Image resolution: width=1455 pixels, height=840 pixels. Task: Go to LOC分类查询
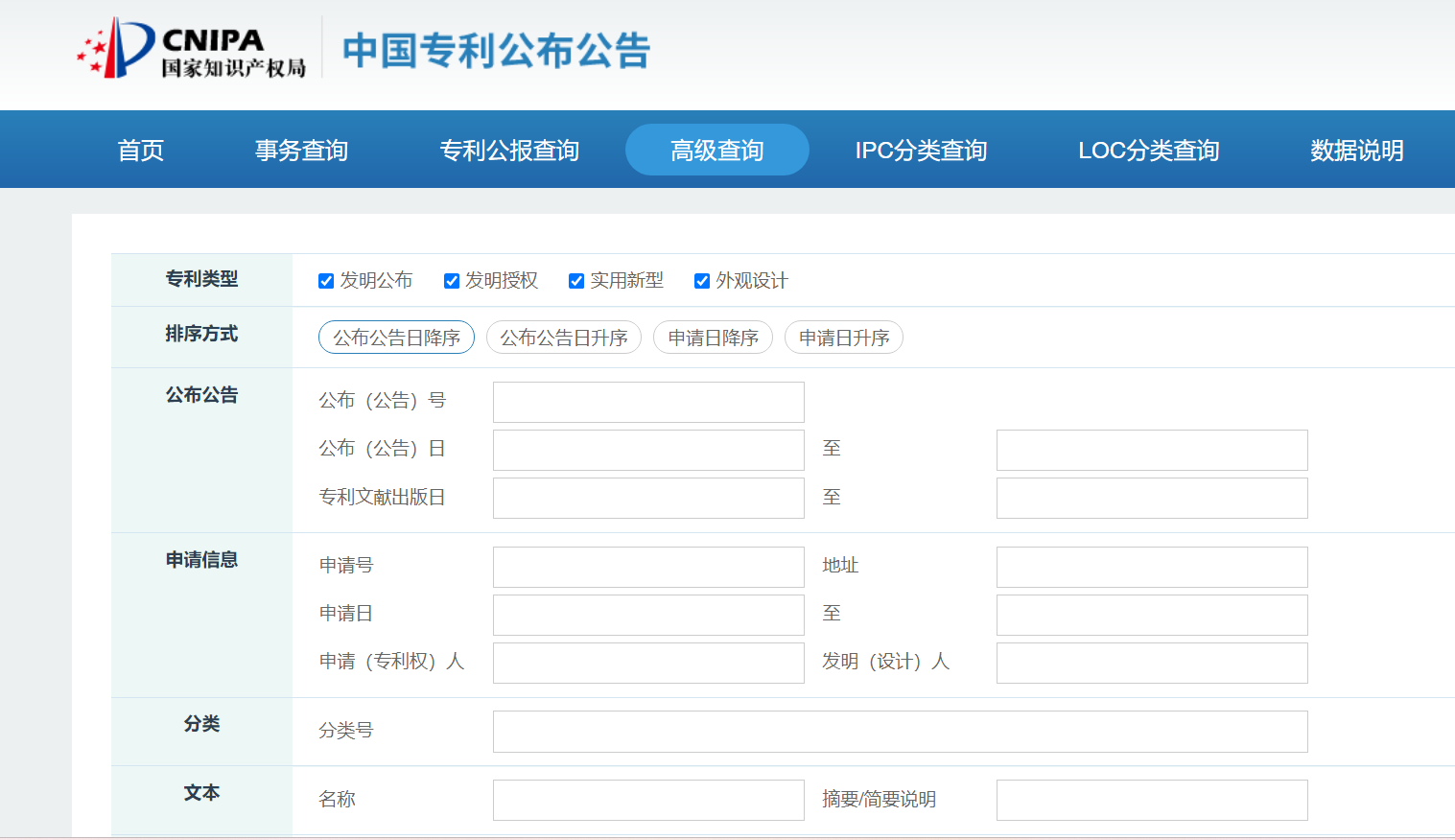[x=1149, y=150]
